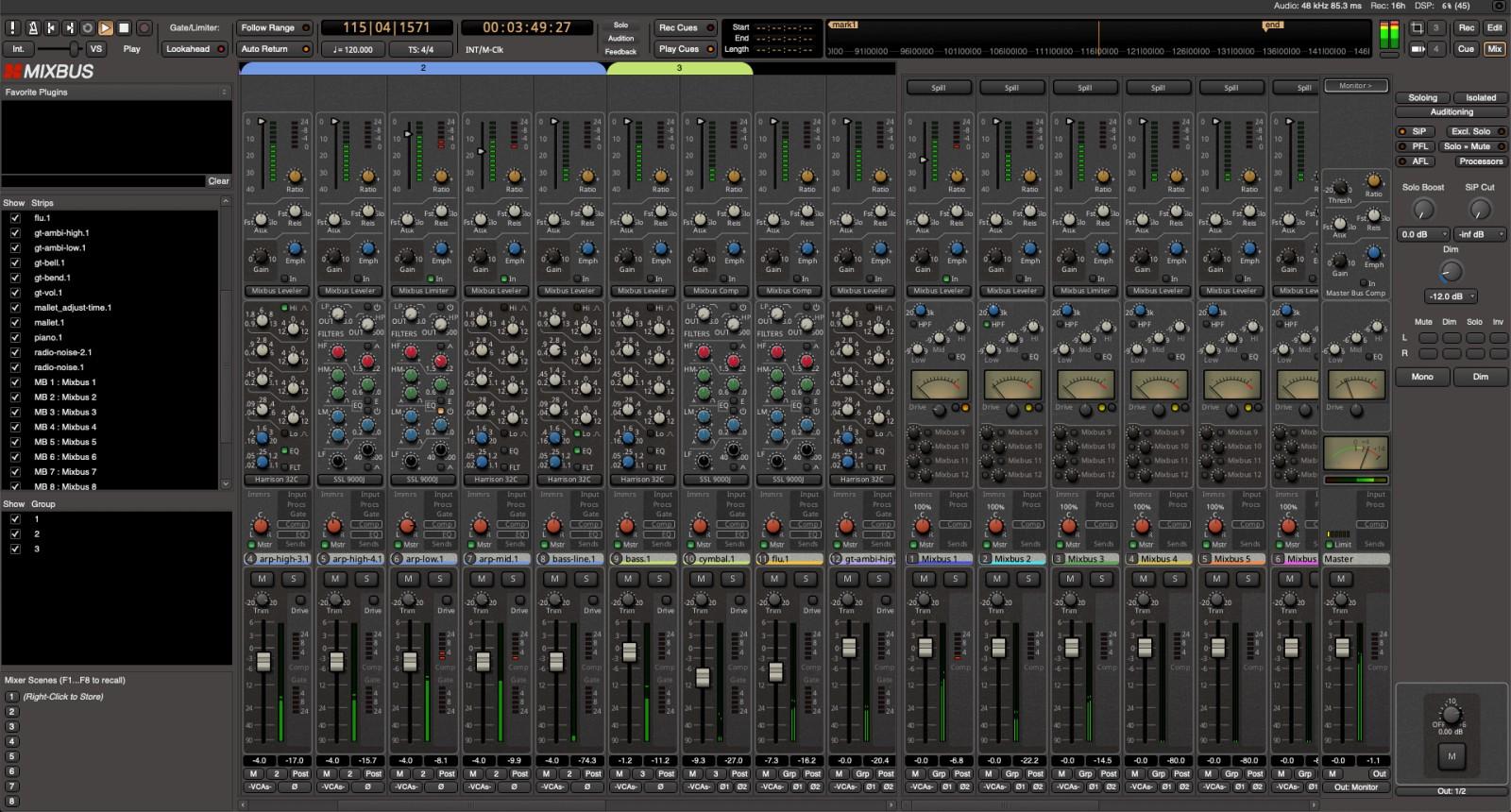The height and width of the screenshot is (812, 1511).
Task: Click the Trim knob on cymbal.1 strip
Action: [x=701, y=601]
